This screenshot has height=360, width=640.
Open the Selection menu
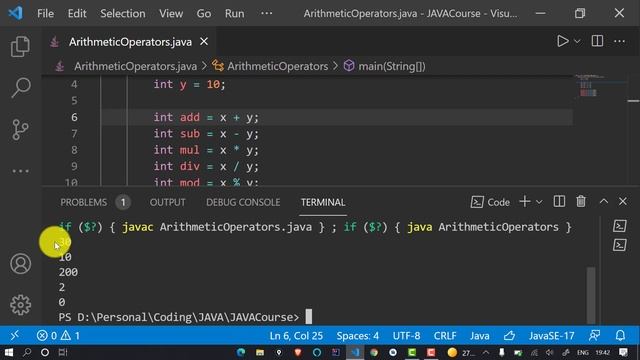tap(122, 13)
